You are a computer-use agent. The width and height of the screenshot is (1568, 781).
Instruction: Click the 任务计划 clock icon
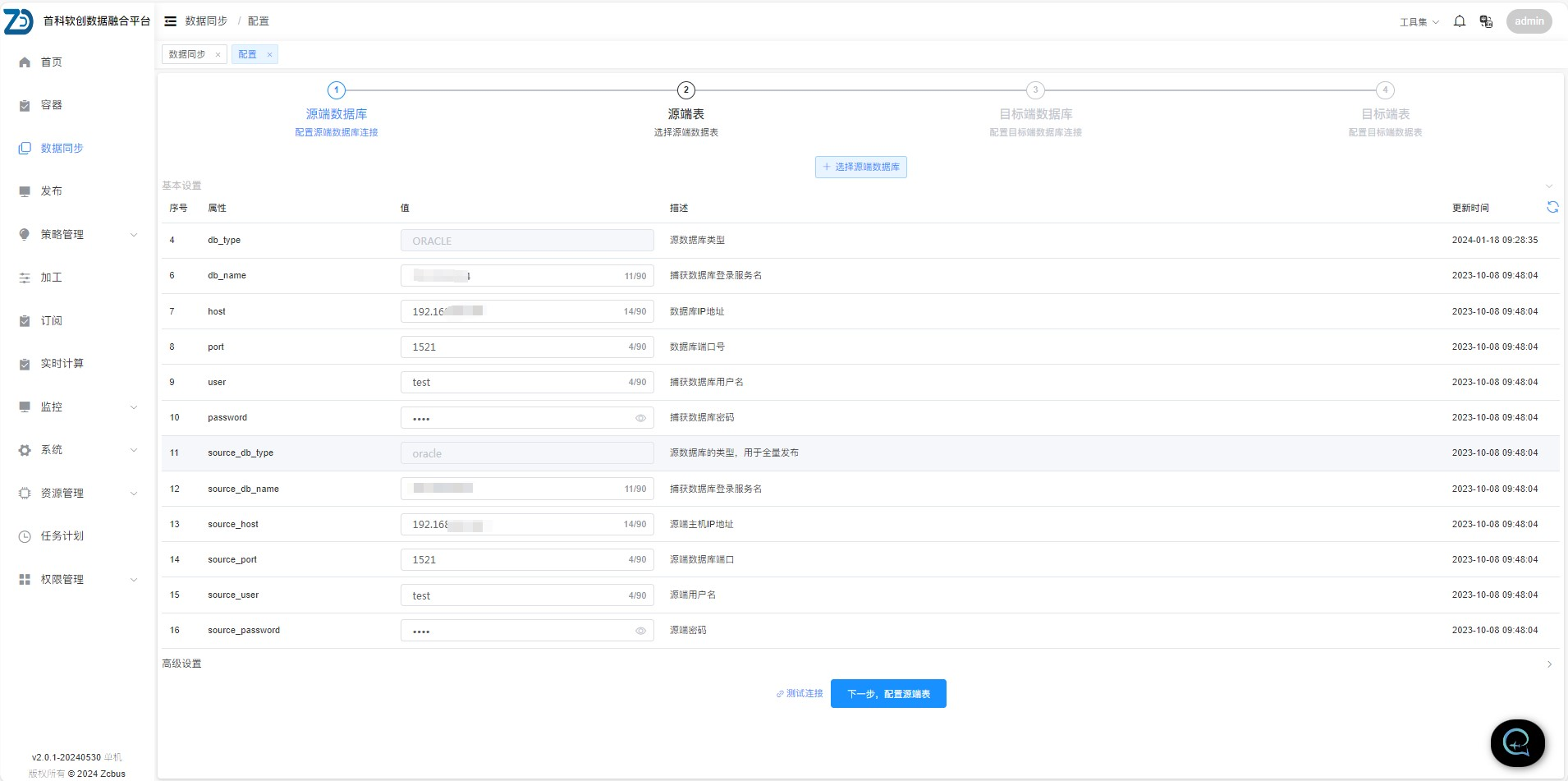point(25,536)
